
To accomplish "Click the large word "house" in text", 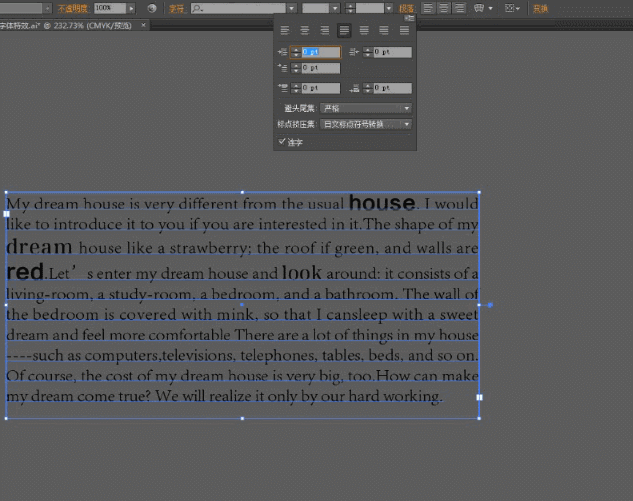I will pyautogui.click(x=382, y=202).
